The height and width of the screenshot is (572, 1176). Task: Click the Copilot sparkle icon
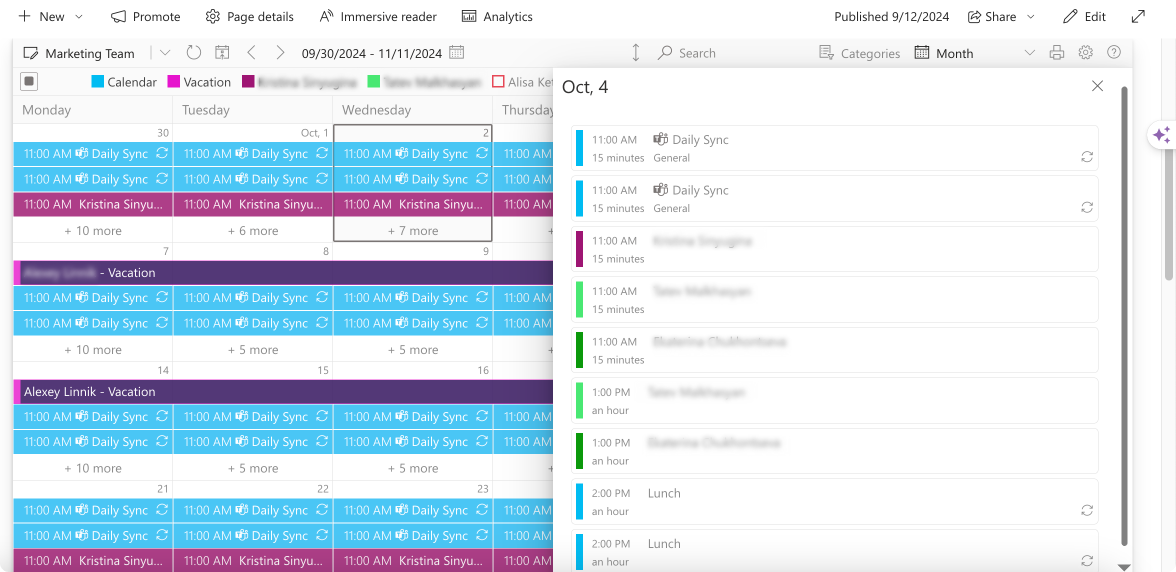pos(1161,135)
